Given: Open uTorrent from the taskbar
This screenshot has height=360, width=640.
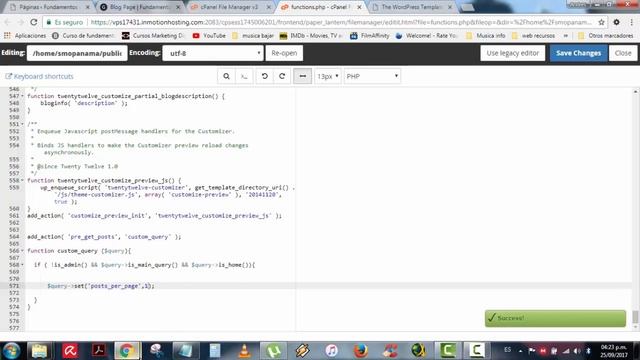Looking at the screenshot, I should [x=273, y=351].
